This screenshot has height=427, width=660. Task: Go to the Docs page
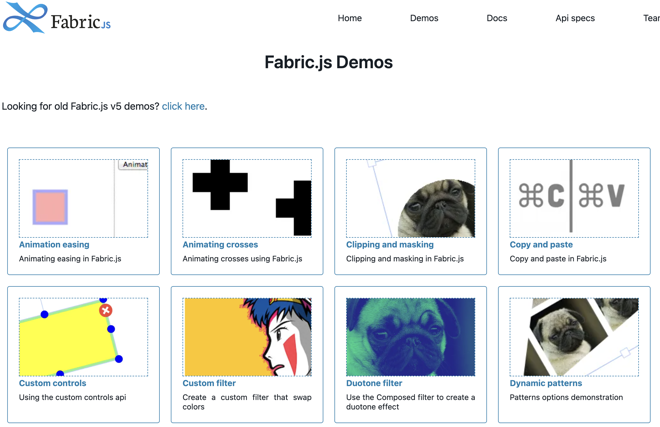tap(497, 18)
